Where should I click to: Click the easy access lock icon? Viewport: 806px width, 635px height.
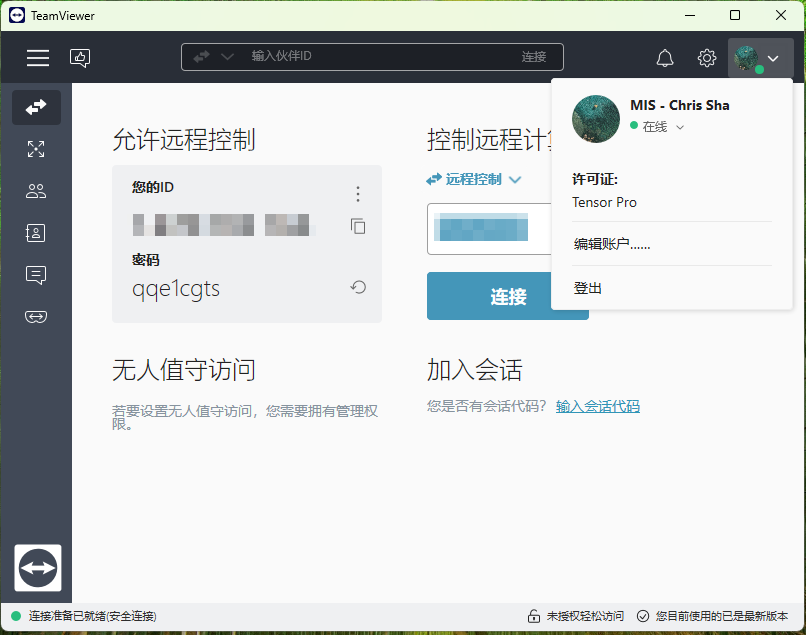point(534,615)
